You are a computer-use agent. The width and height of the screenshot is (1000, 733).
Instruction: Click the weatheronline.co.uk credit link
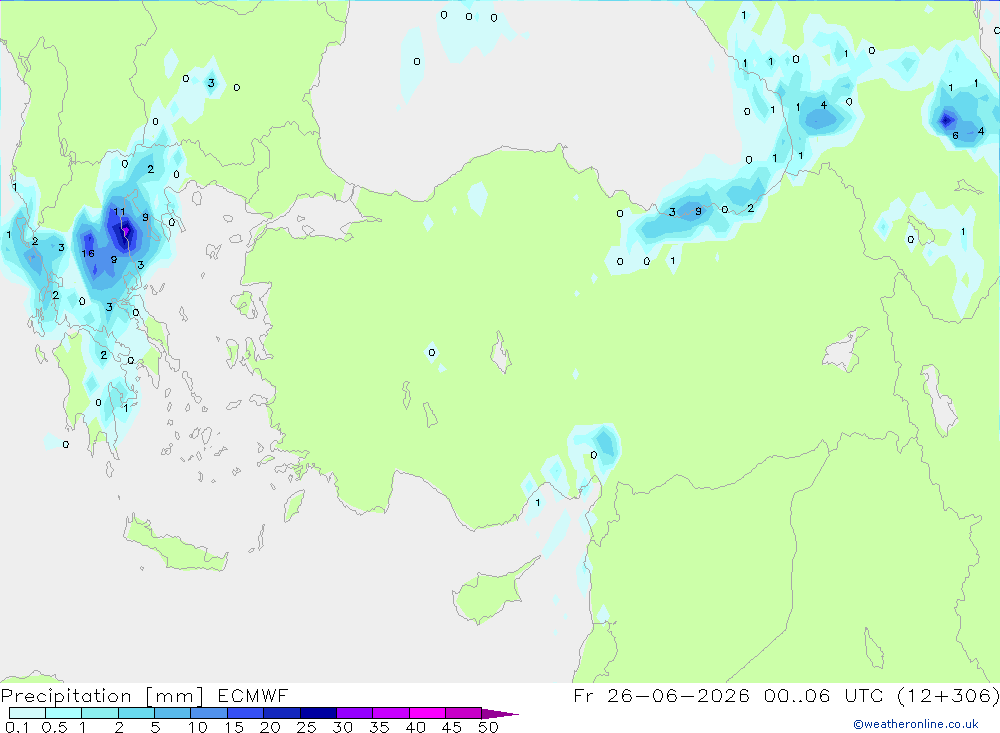[x=916, y=724]
